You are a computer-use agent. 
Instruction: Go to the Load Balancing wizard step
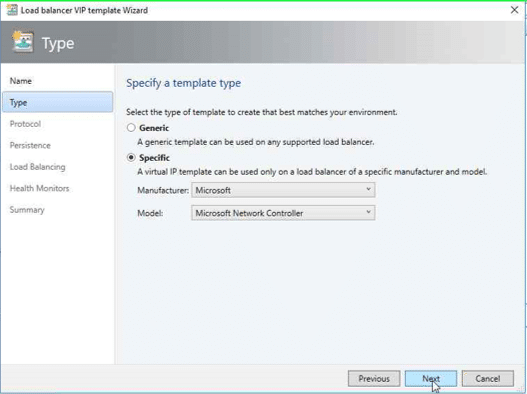38,167
